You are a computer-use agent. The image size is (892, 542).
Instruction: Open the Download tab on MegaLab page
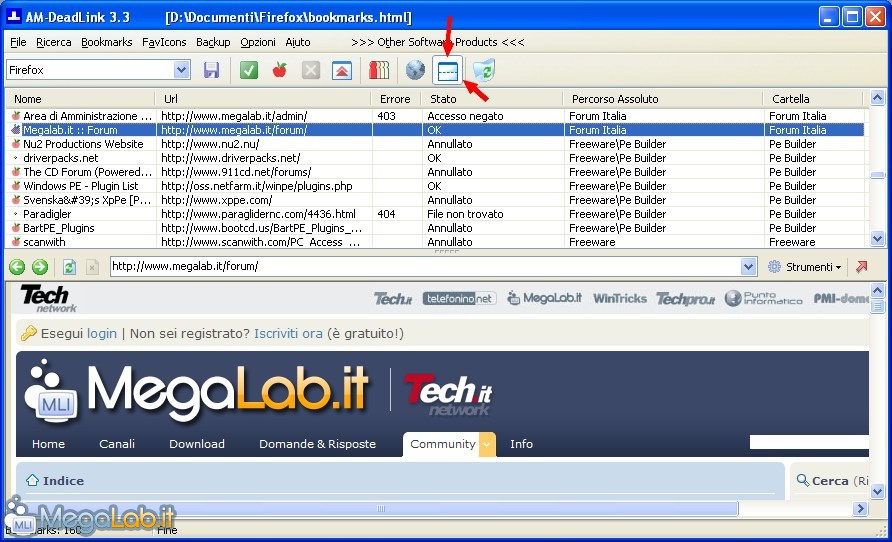click(x=197, y=444)
